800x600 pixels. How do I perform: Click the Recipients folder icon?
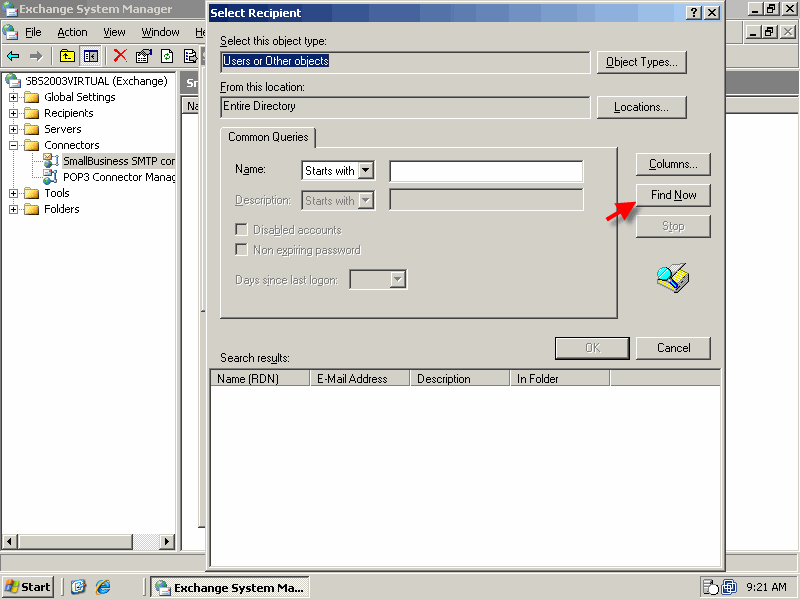point(32,113)
